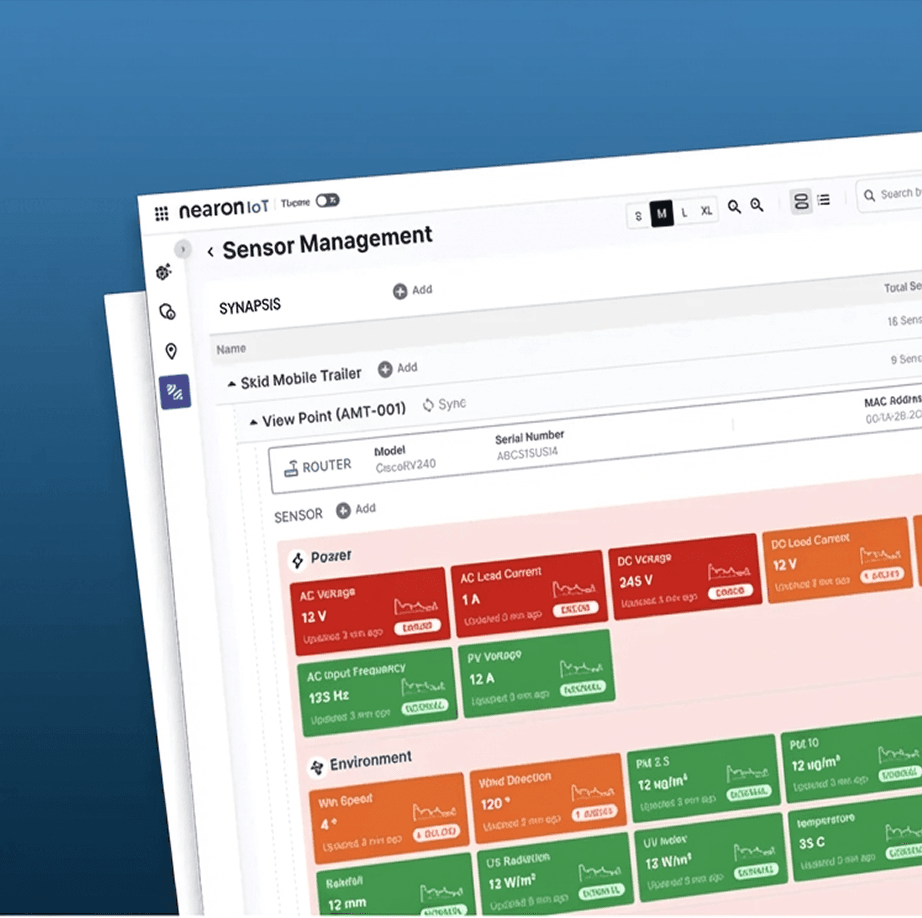Switch to card view layout
The width and height of the screenshot is (922, 918).
[x=800, y=202]
